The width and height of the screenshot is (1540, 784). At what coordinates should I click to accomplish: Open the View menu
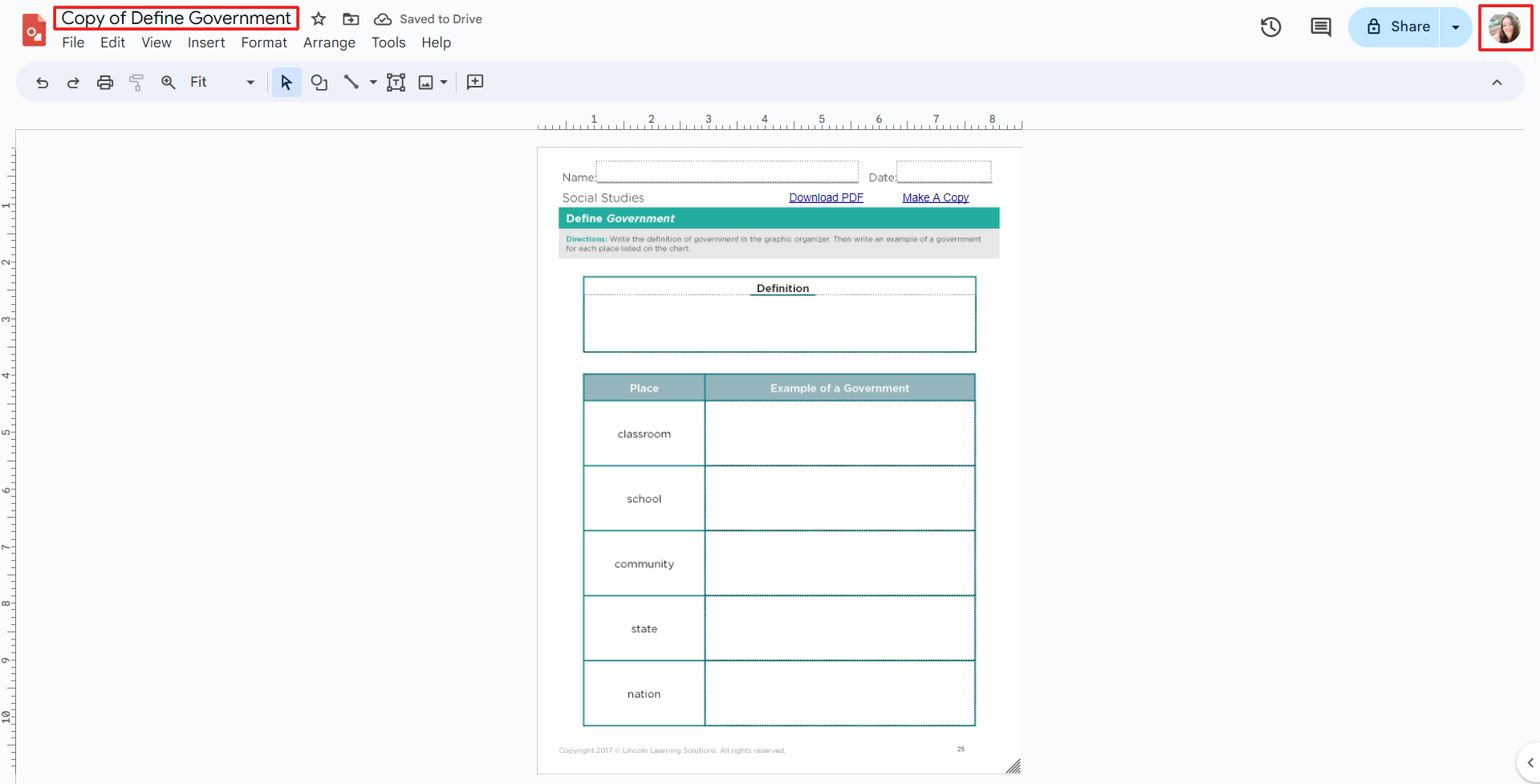[156, 43]
